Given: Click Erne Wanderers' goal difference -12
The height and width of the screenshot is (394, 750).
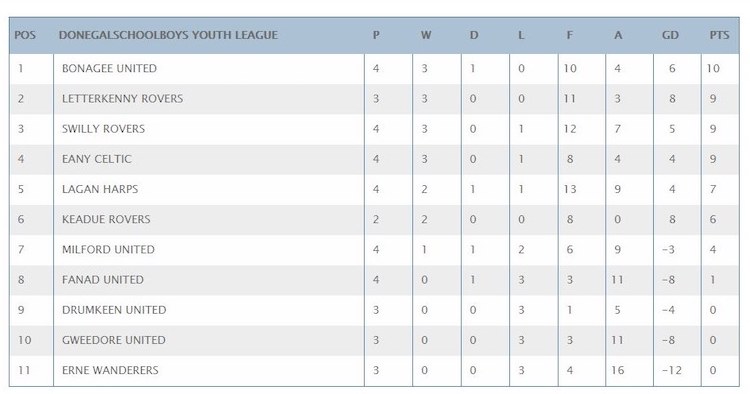Looking at the screenshot, I should coord(672,370).
